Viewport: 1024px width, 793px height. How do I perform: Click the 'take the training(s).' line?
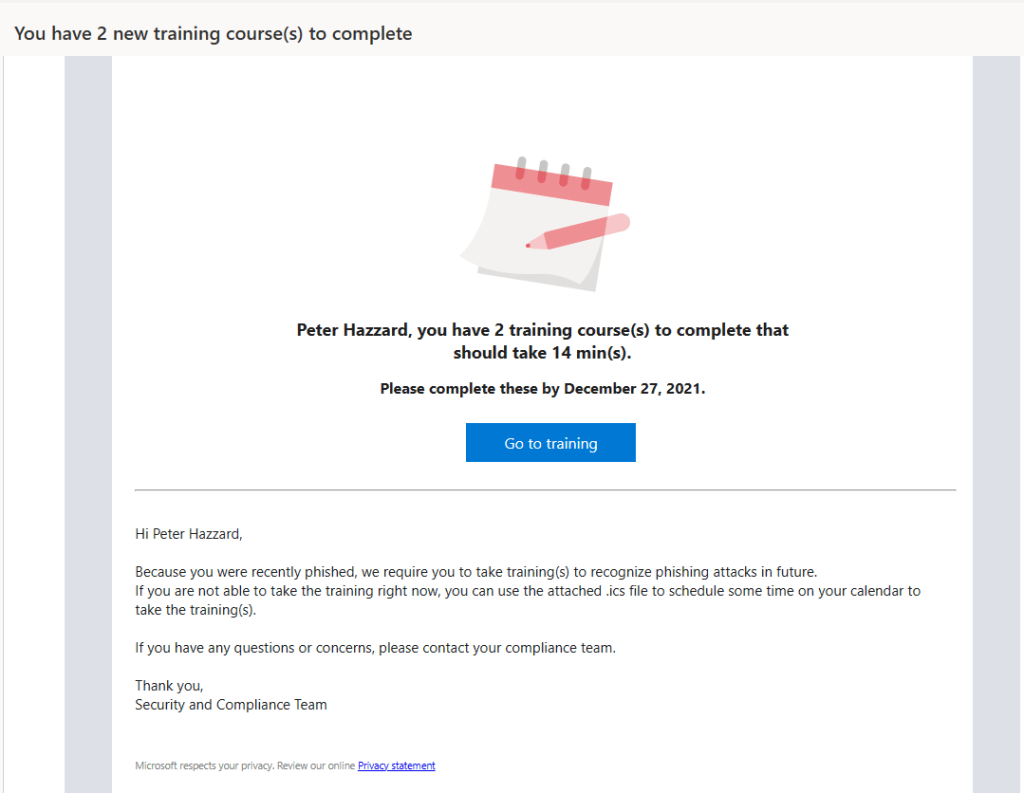(x=195, y=610)
